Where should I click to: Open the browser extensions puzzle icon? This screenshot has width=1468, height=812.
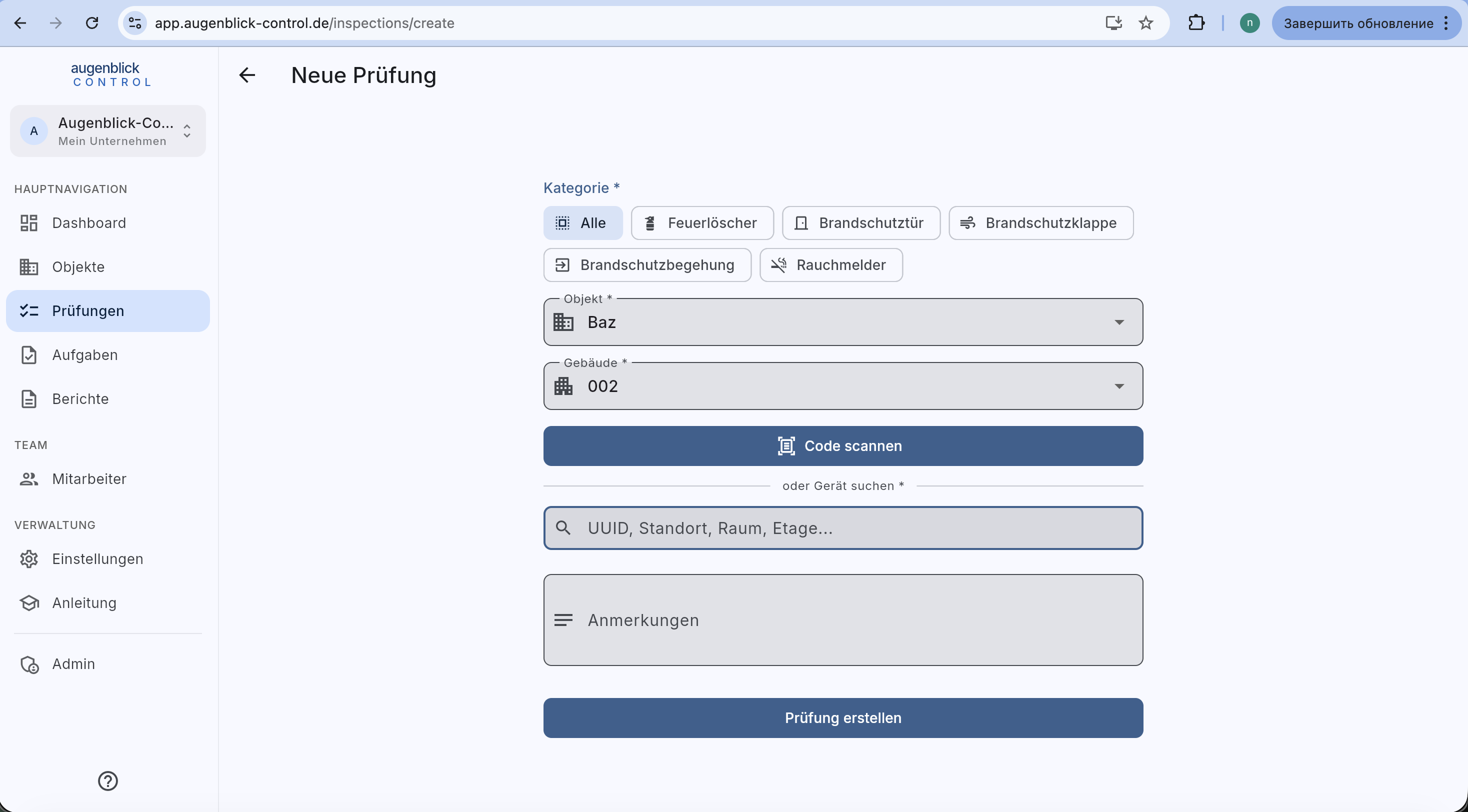[1196, 23]
